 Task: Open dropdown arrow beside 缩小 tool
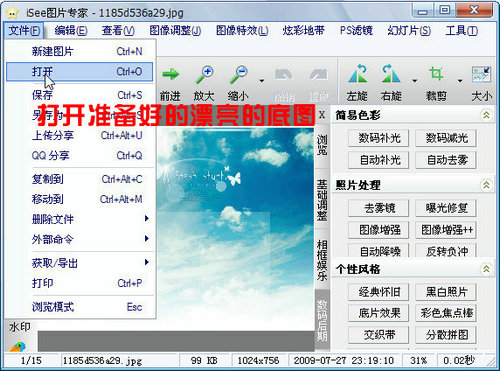pyautogui.click(x=262, y=81)
